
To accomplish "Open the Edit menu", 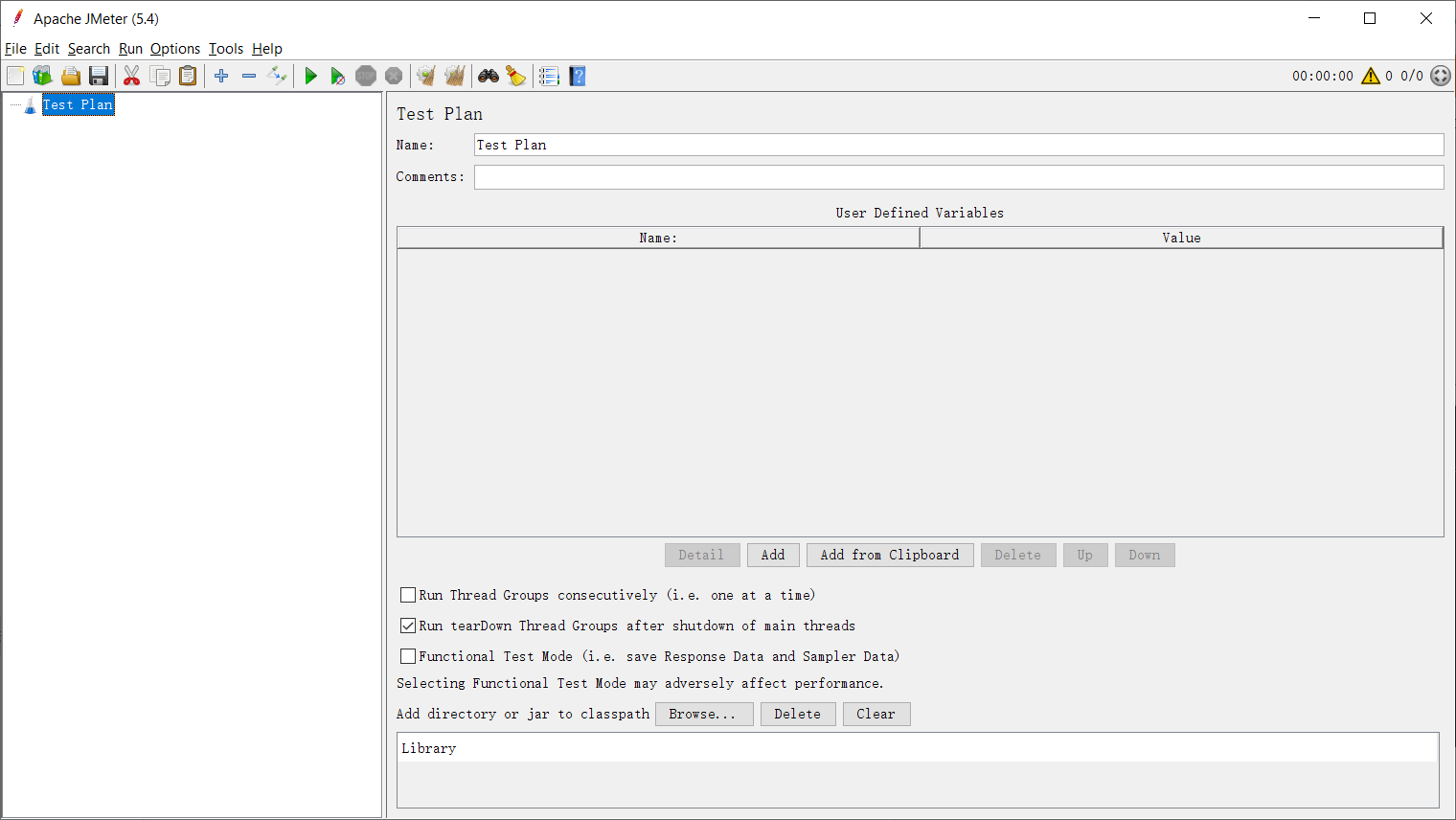I will tap(47, 49).
